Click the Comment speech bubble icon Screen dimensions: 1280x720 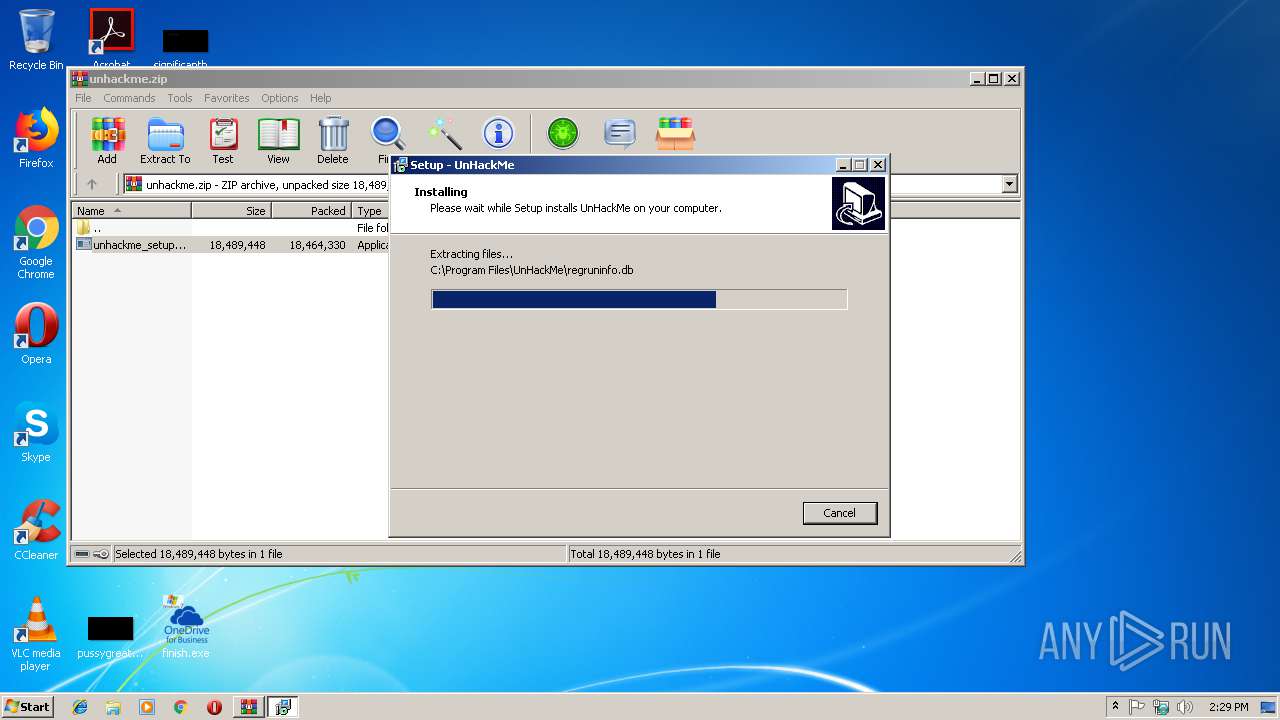coord(620,133)
